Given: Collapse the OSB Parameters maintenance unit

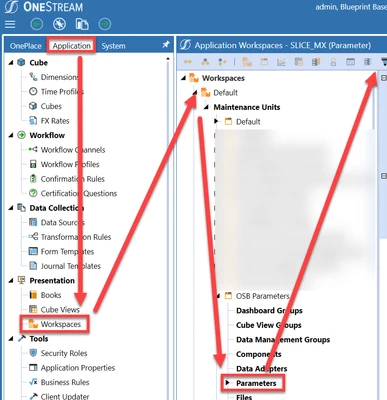Looking at the screenshot, I should point(218,296).
